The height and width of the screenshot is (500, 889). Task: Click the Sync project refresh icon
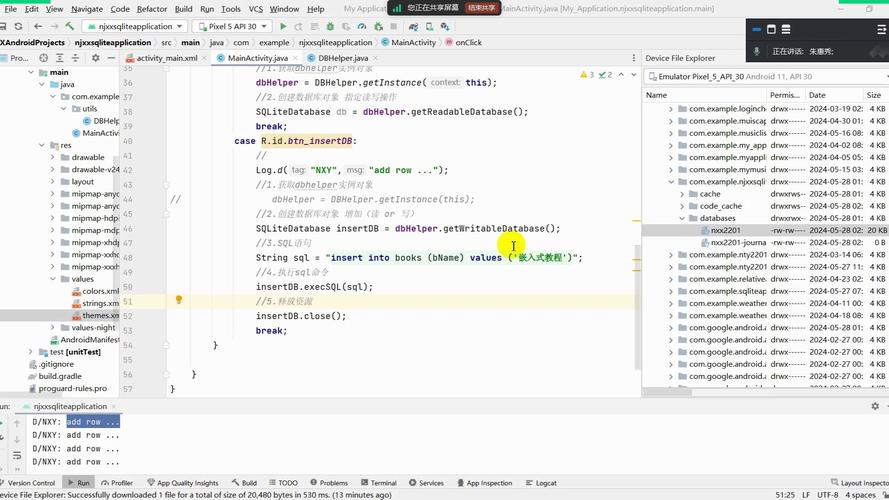[19, 27]
